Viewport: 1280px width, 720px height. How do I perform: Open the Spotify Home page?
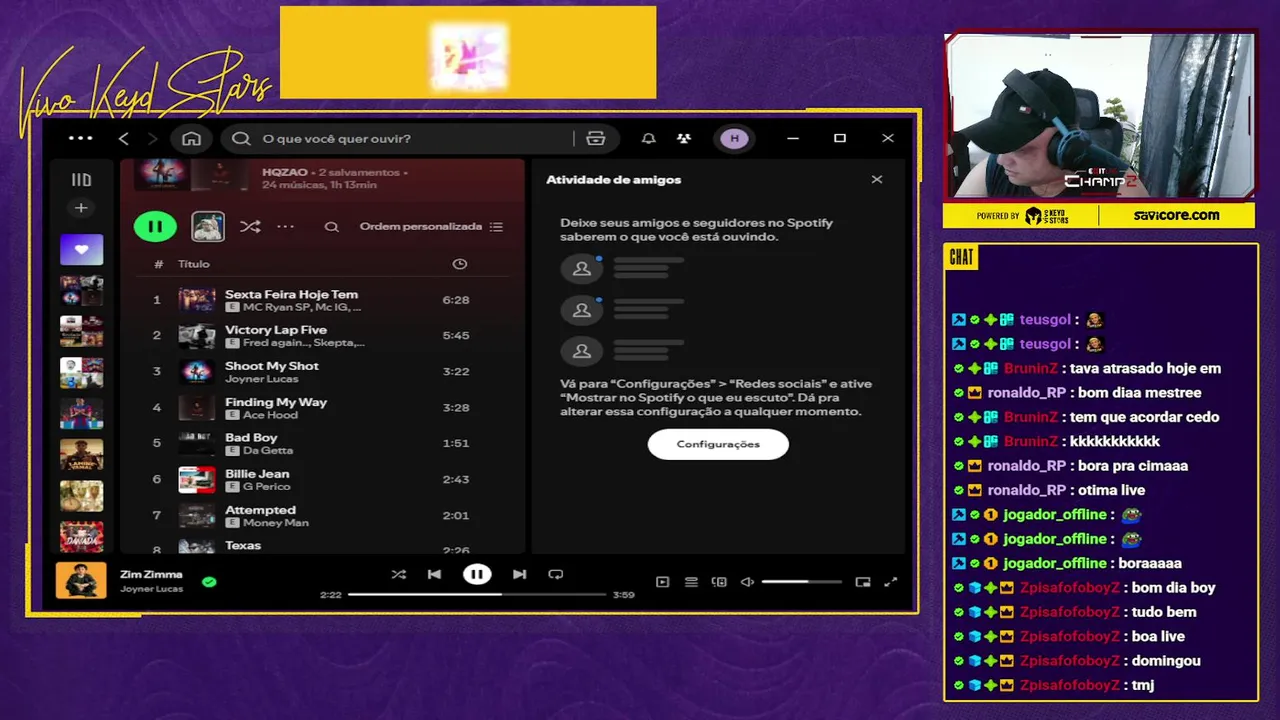(x=192, y=138)
